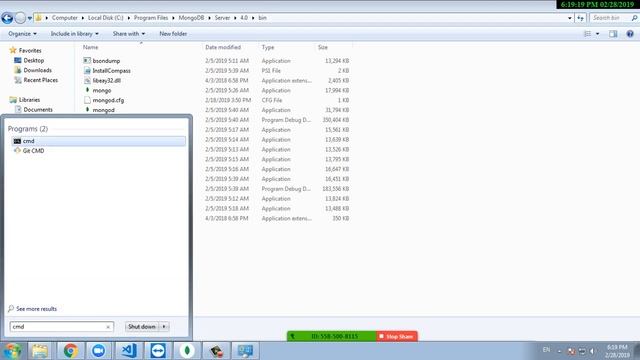Click the search magnifier icon in the search box
Viewport: 640px width, 360px height.
634,18
